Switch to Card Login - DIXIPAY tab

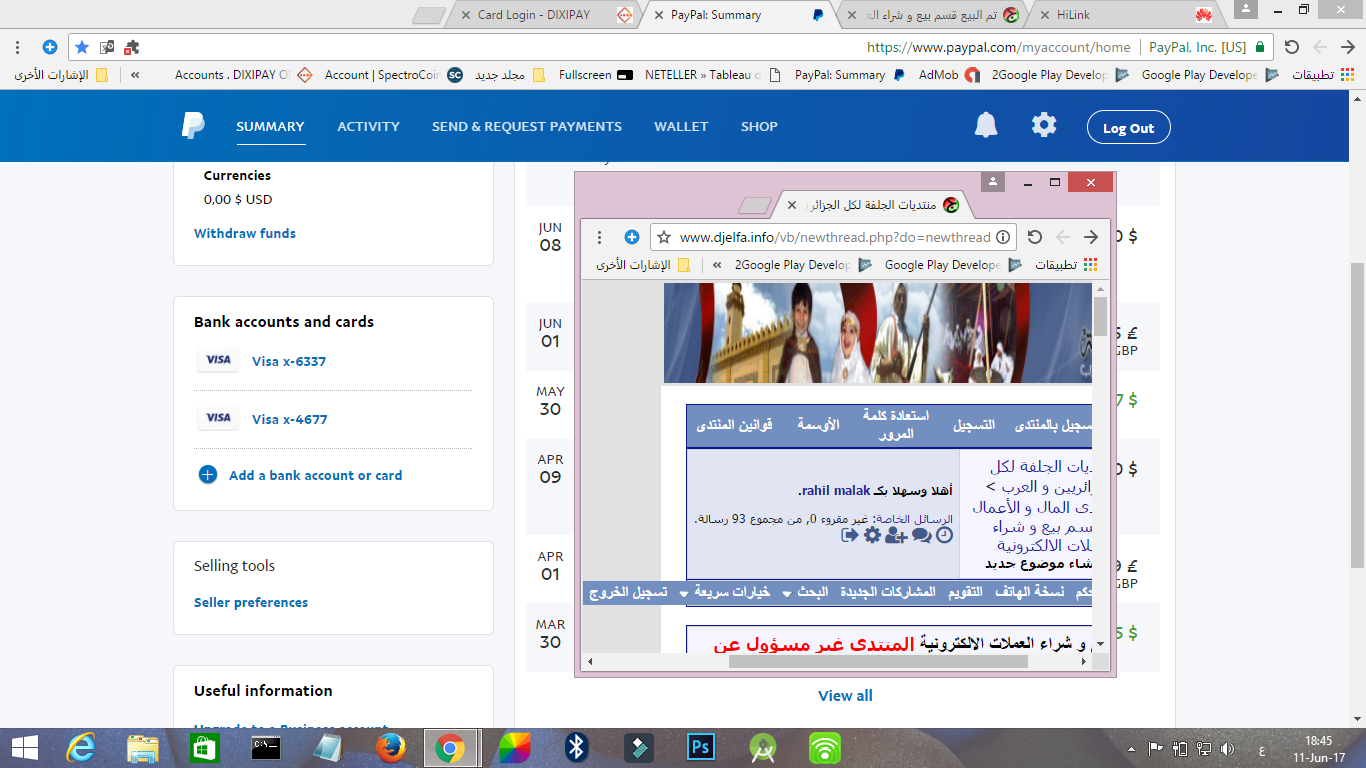point(547,15)
